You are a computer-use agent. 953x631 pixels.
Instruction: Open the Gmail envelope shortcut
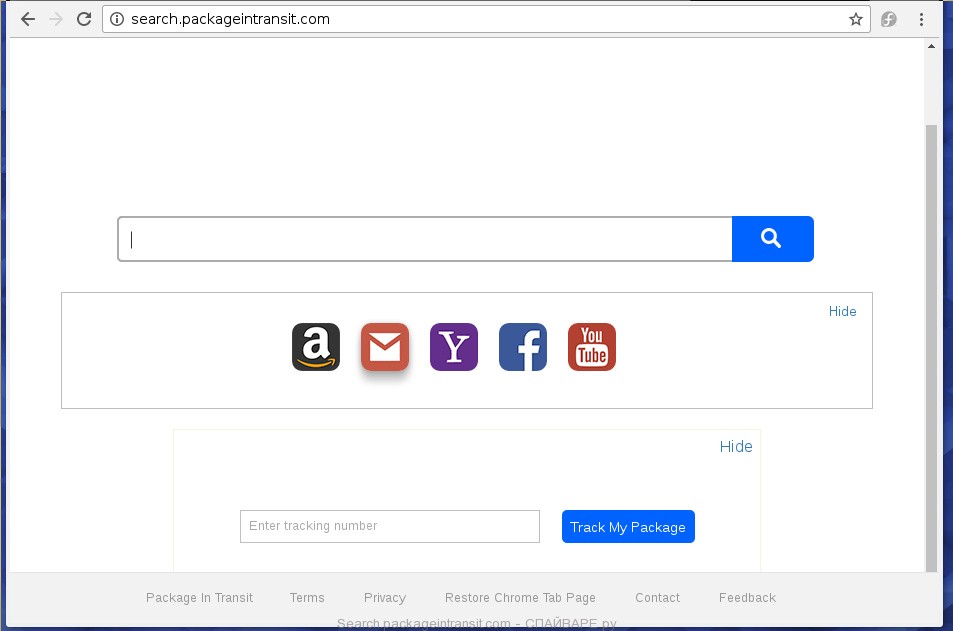tap(385, 347)
